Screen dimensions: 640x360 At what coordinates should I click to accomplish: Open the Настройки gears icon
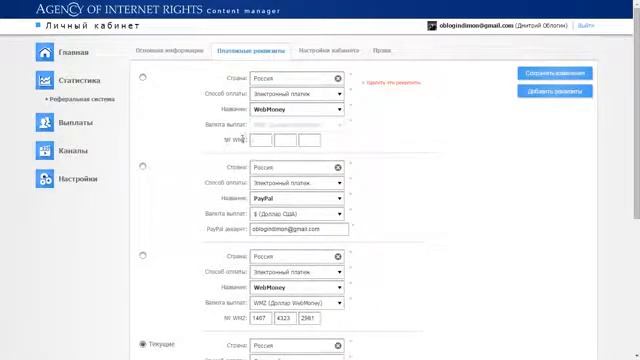pos(44,178)
